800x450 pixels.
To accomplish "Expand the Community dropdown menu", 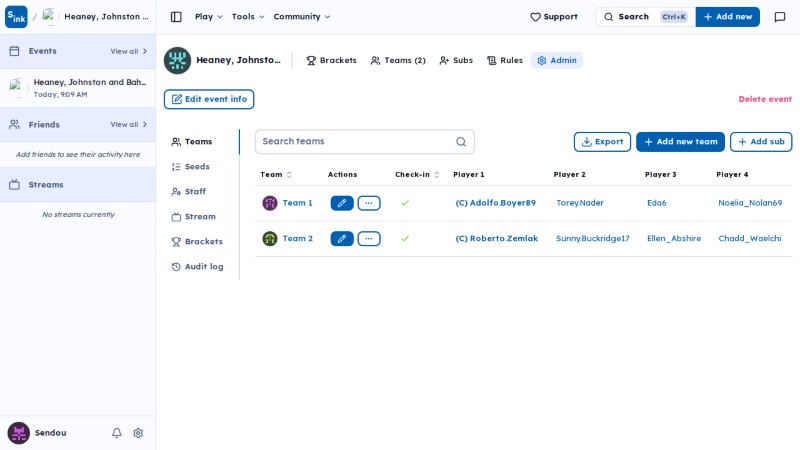I will (302, 17).
